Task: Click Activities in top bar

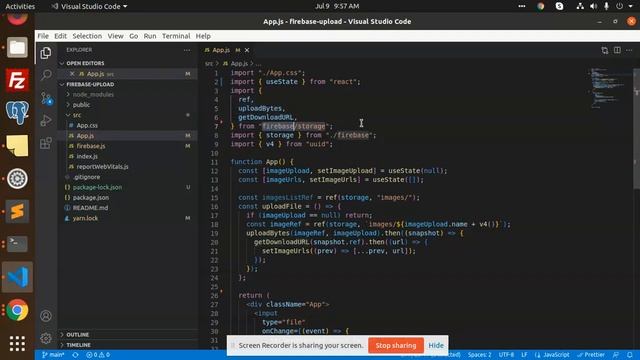Action: click(20, 6)
